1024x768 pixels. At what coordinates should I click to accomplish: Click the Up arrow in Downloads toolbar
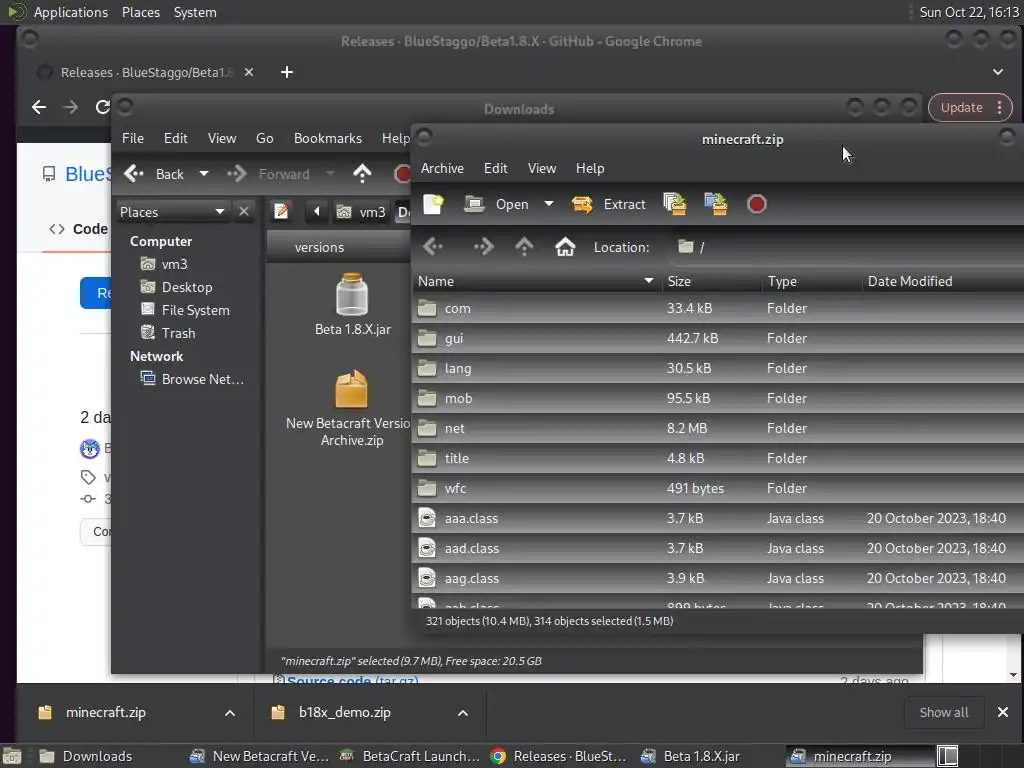[x=362, y=174]
